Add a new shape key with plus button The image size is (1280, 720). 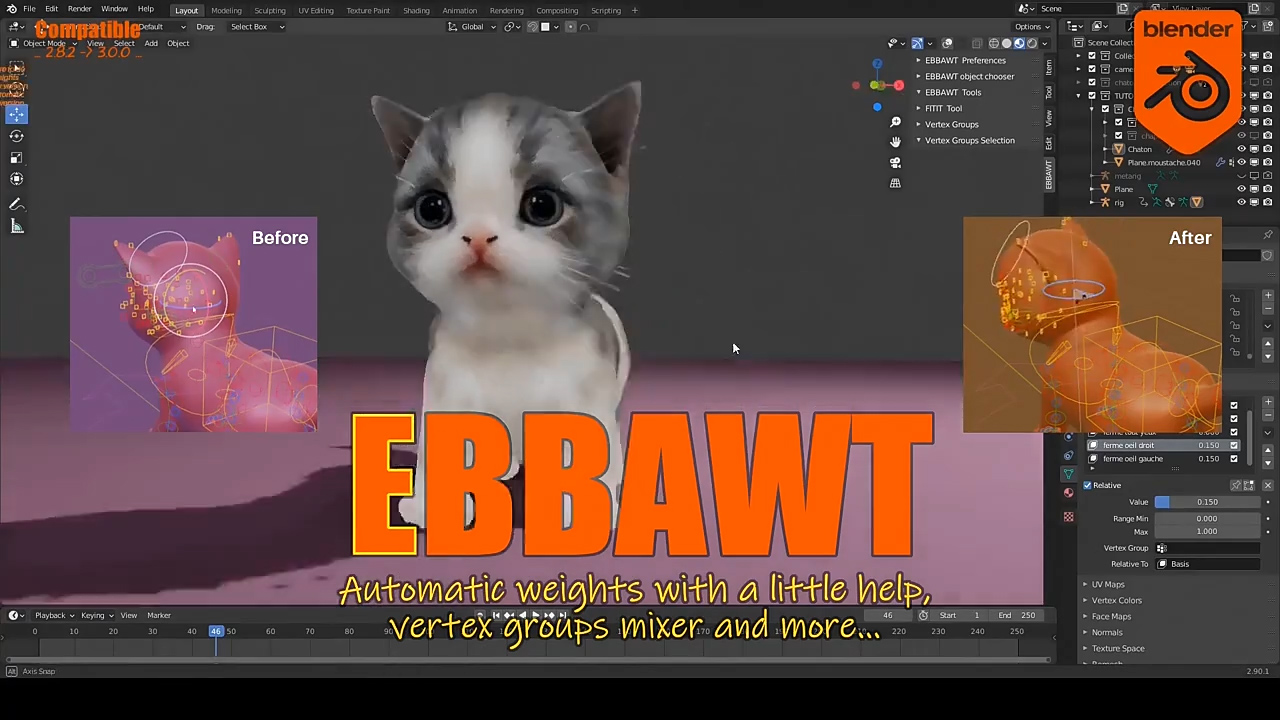(x=1268, y=403)
